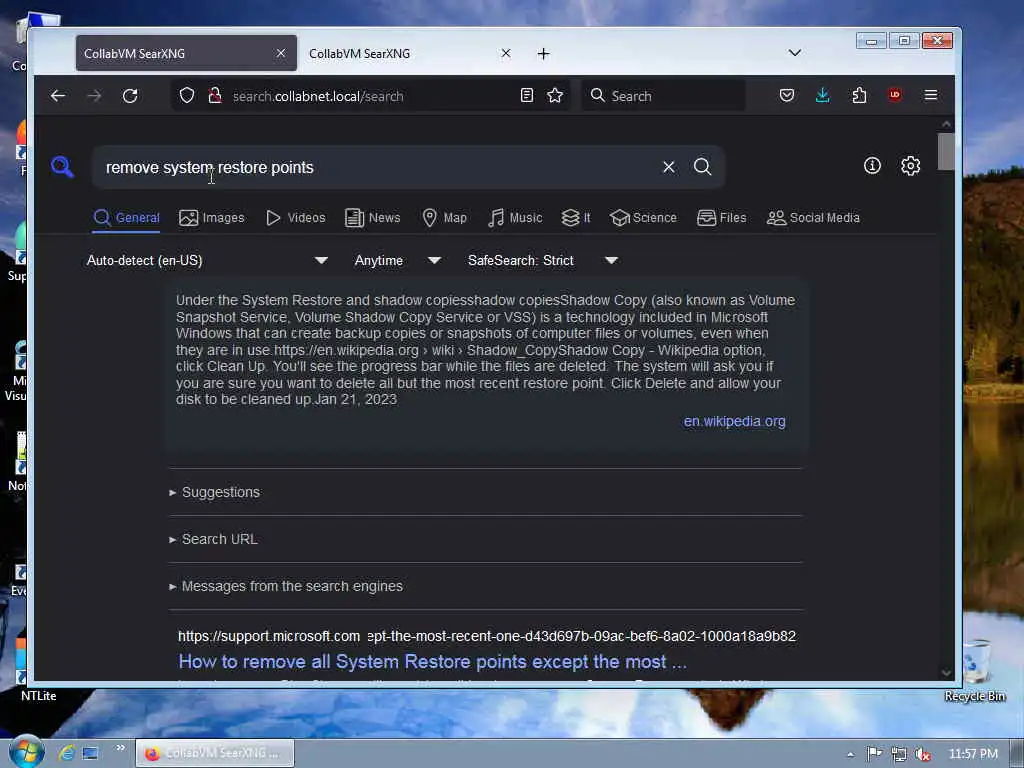Click the remove system restore points query field

click(376, 167)
